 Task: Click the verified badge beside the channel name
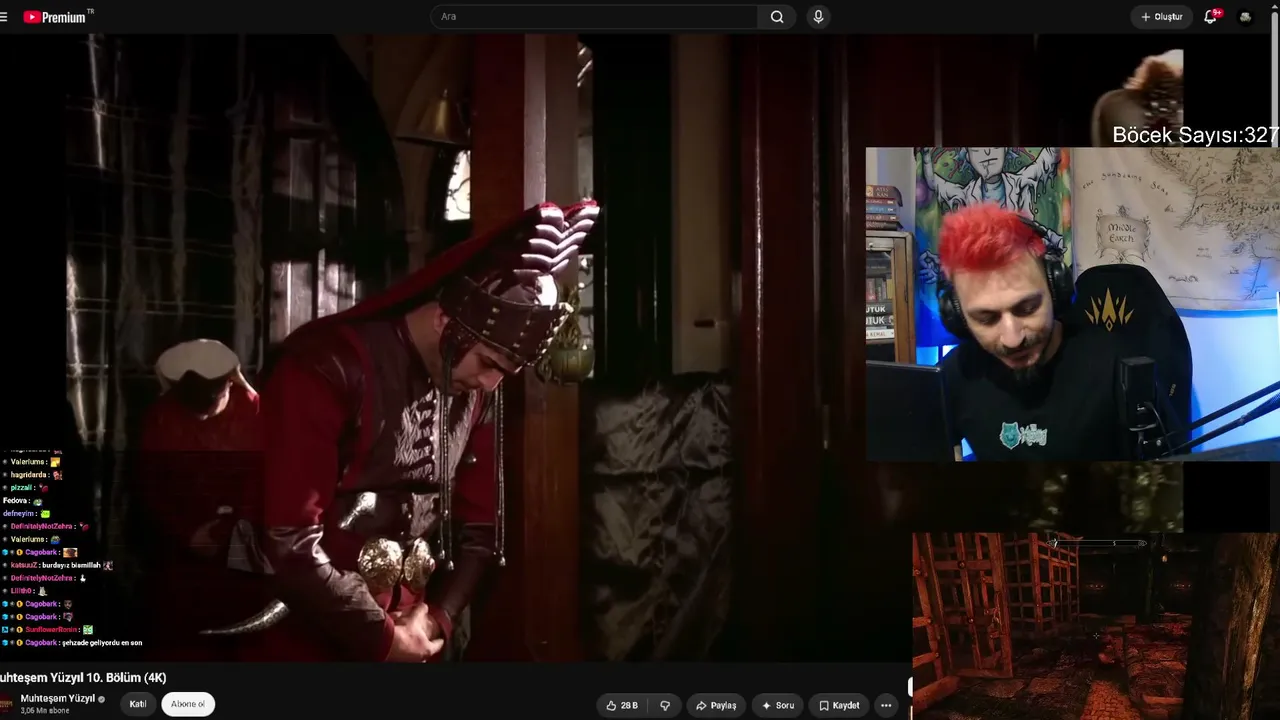101,699
